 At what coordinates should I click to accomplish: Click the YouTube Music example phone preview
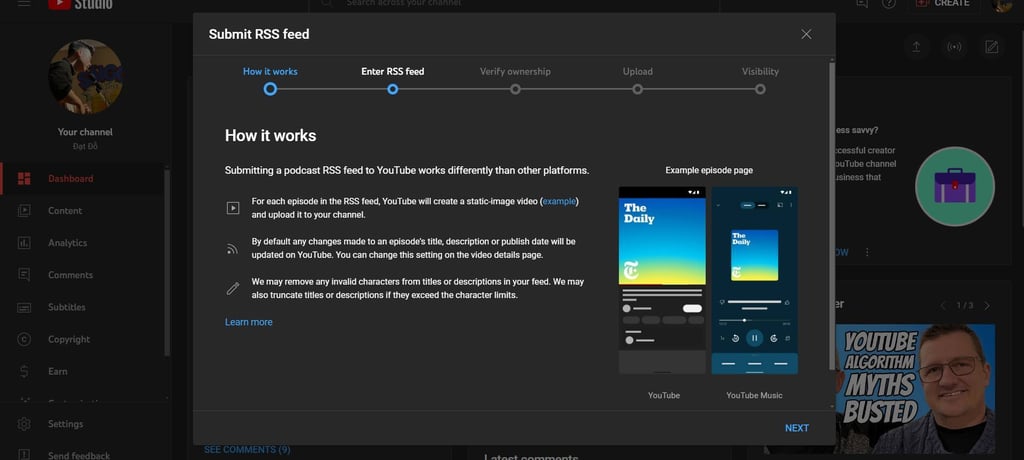[754, 280]
